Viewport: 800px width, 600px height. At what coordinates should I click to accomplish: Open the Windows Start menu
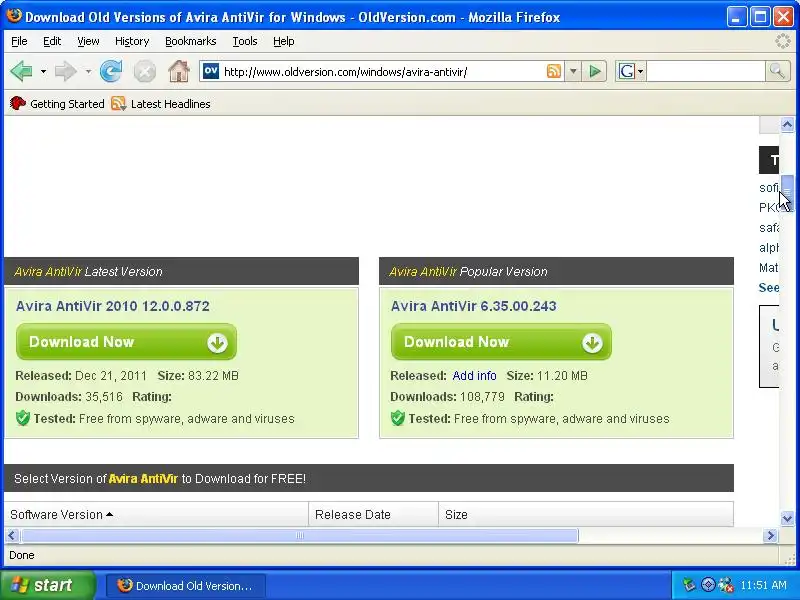coord(47,585)
